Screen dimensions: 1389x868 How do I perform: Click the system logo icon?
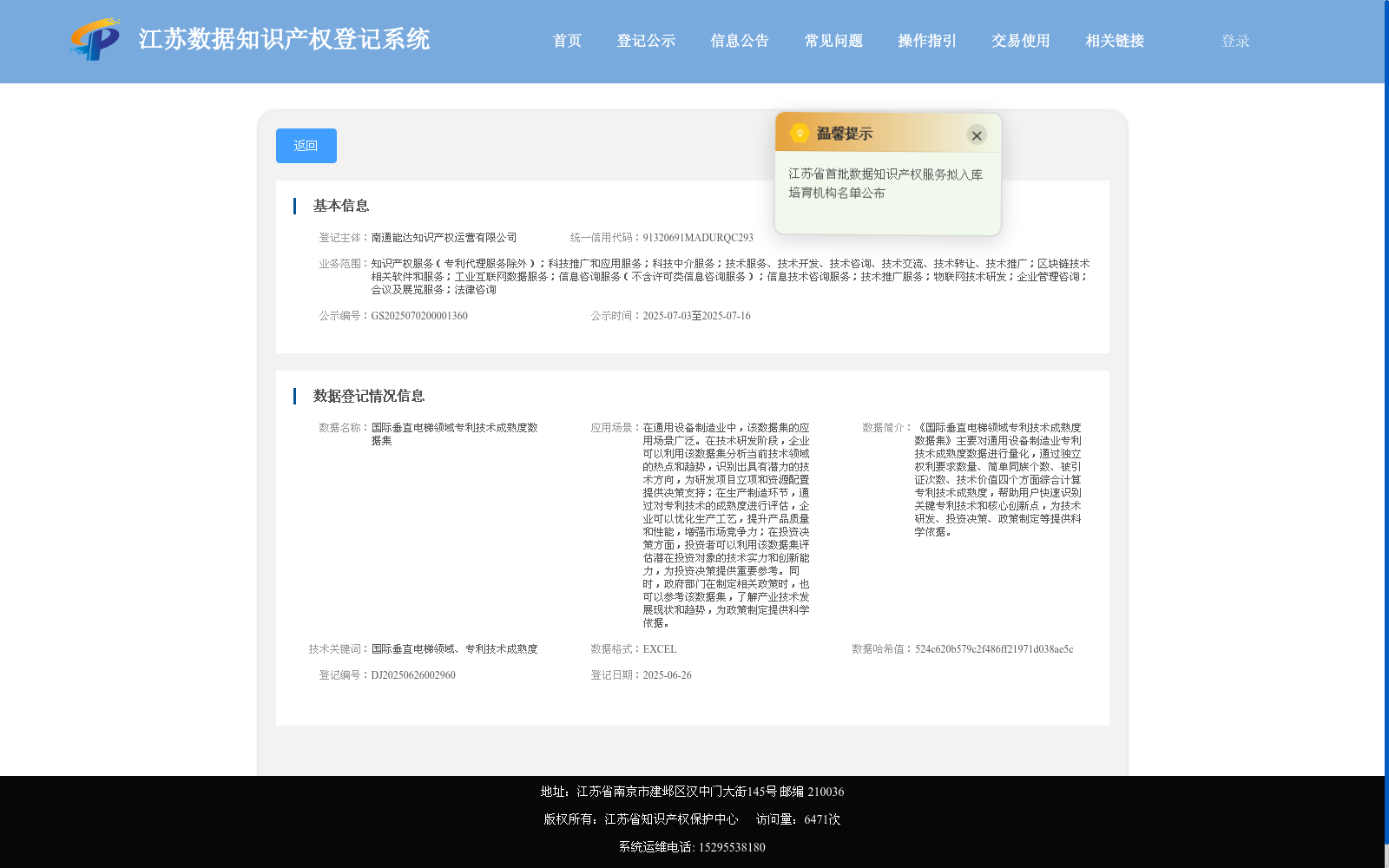coord(95,39)
